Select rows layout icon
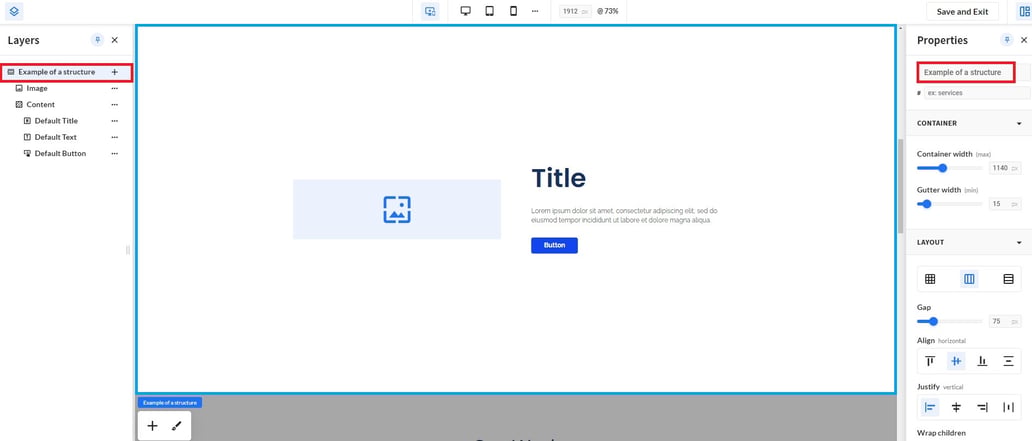This screenshot has height=441, width=1032. (1008, 279)
